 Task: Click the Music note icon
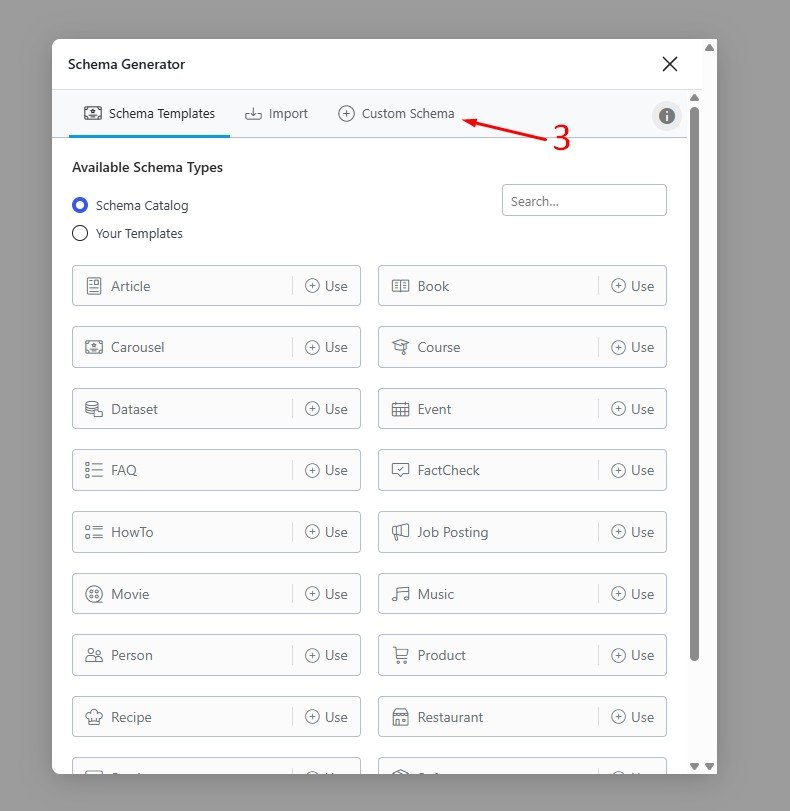(400, 594)
